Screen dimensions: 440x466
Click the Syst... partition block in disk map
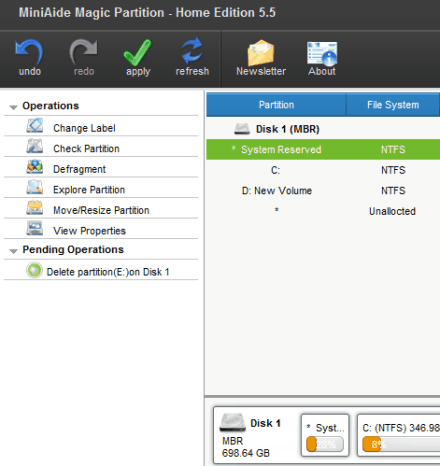click(x=325, y=435)
